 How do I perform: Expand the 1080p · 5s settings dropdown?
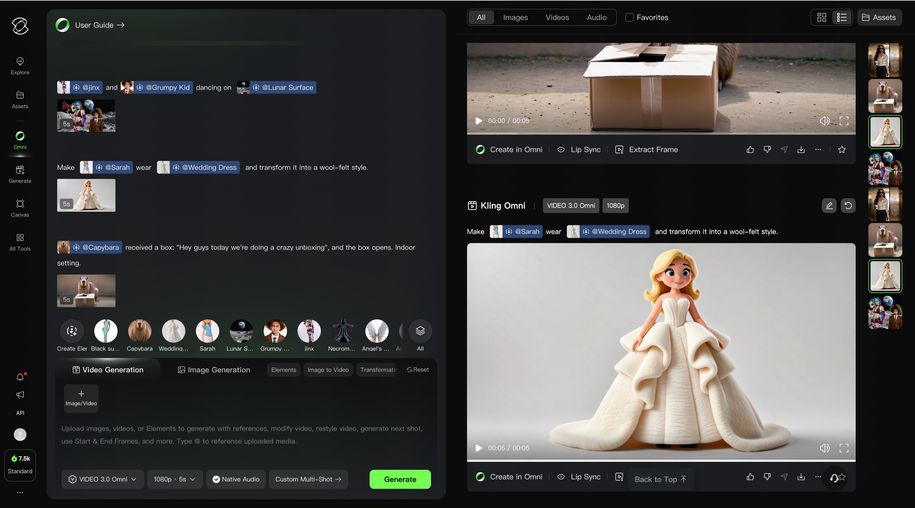click(175, 479)
